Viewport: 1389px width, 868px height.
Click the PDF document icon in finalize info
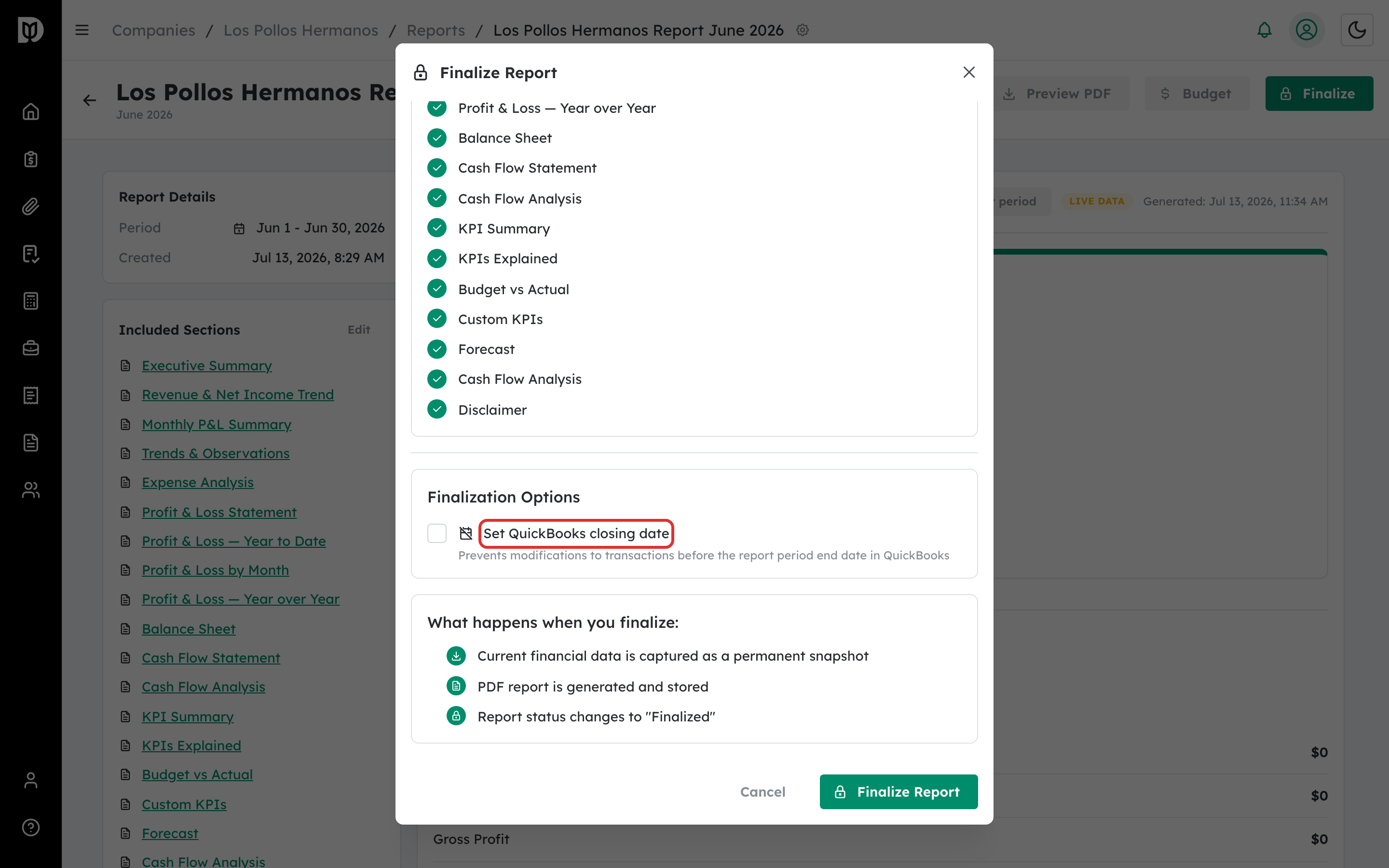(456, 686)
